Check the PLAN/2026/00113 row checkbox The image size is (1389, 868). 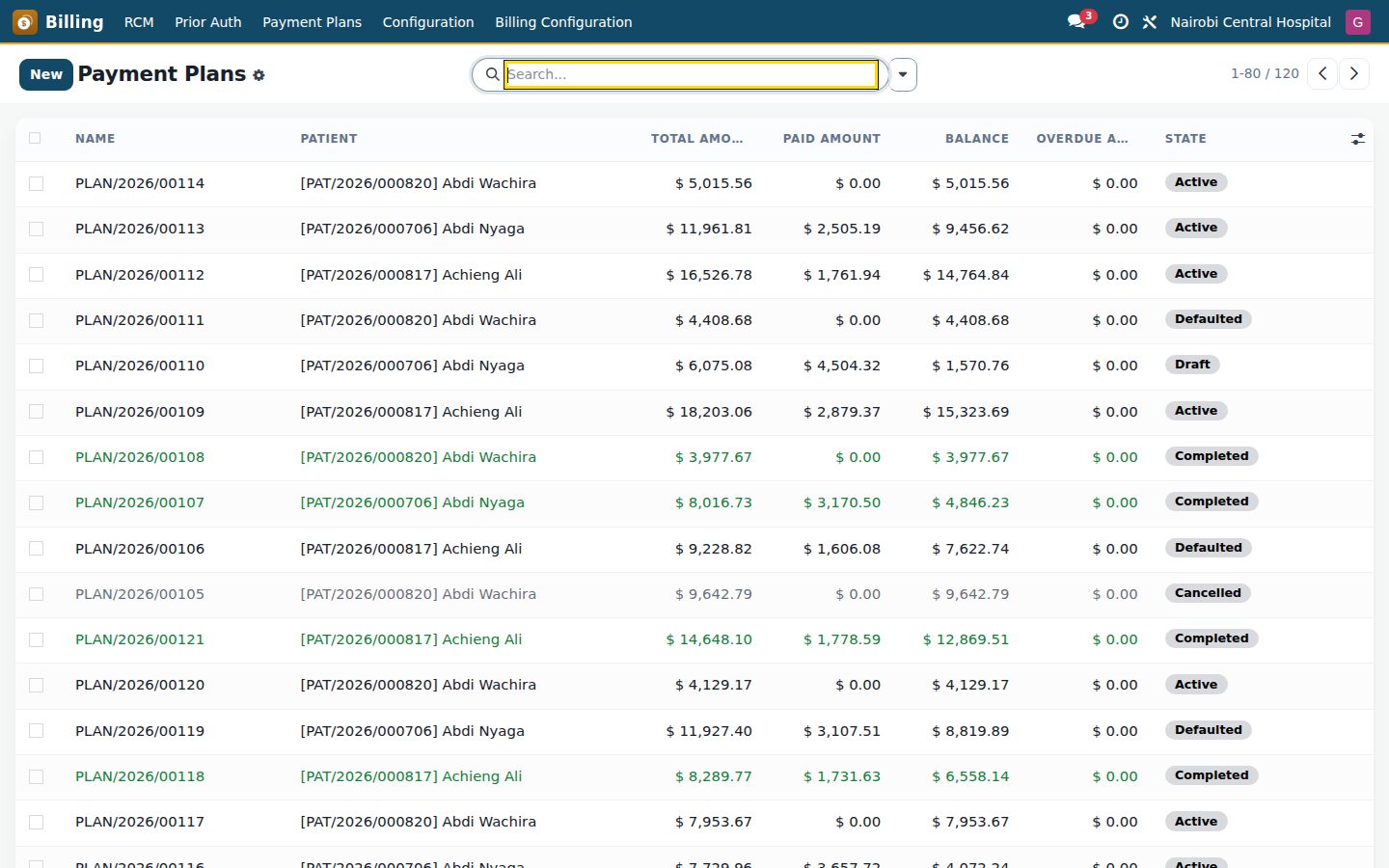(36, 229)
